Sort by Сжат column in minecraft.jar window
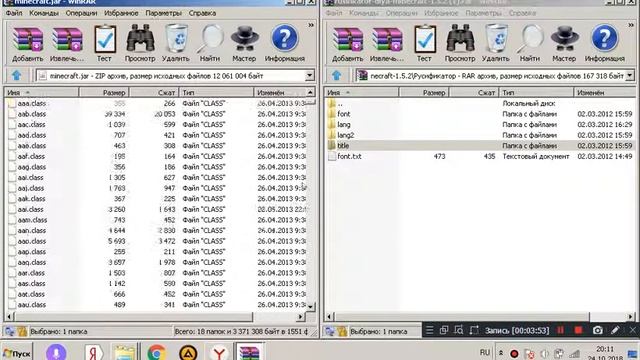 click(154, 93)
